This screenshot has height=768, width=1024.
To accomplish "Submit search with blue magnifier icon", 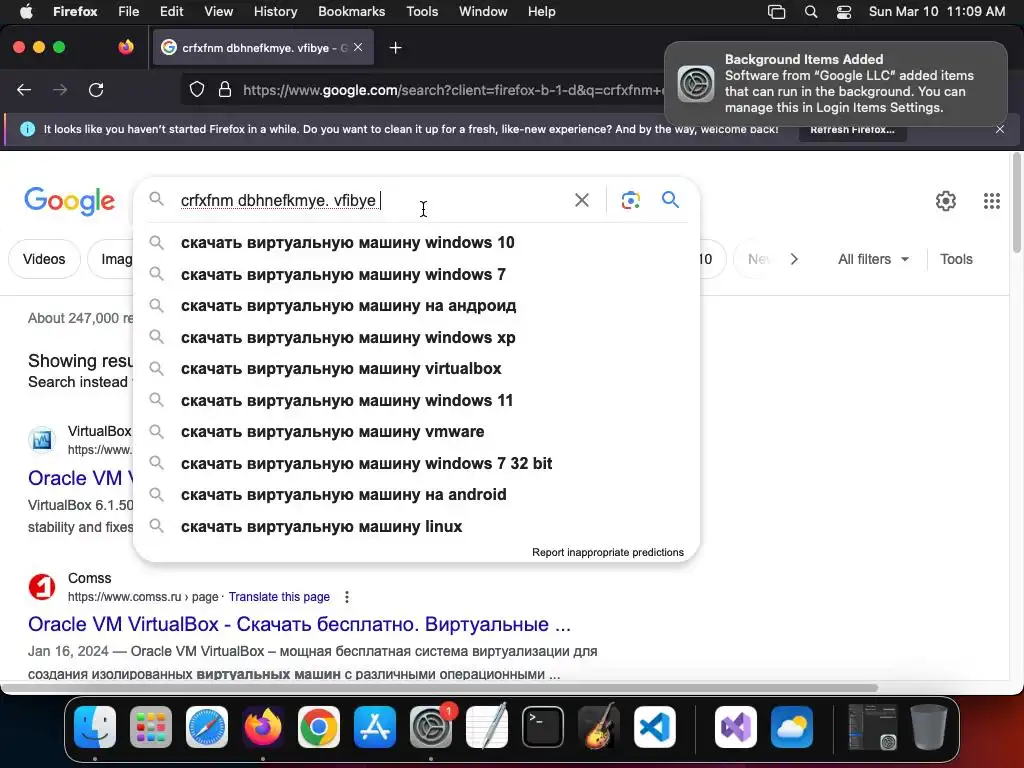I will (x=670, y=199).
